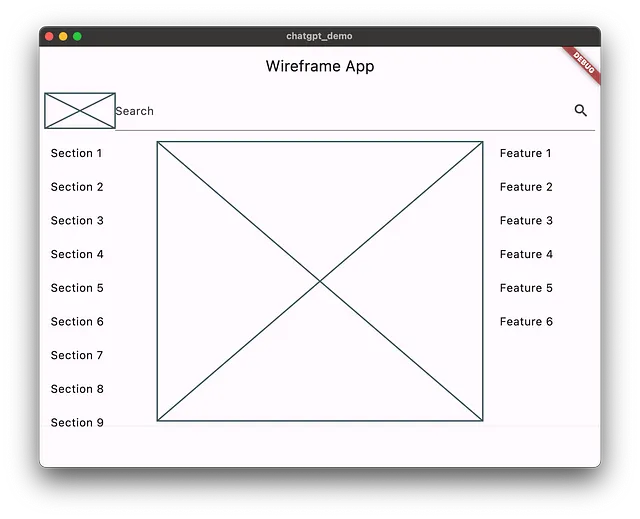Close the chatgpt_demo window with the red button
This screenshot has height=519, width=640.
click(x=49, y=36)
